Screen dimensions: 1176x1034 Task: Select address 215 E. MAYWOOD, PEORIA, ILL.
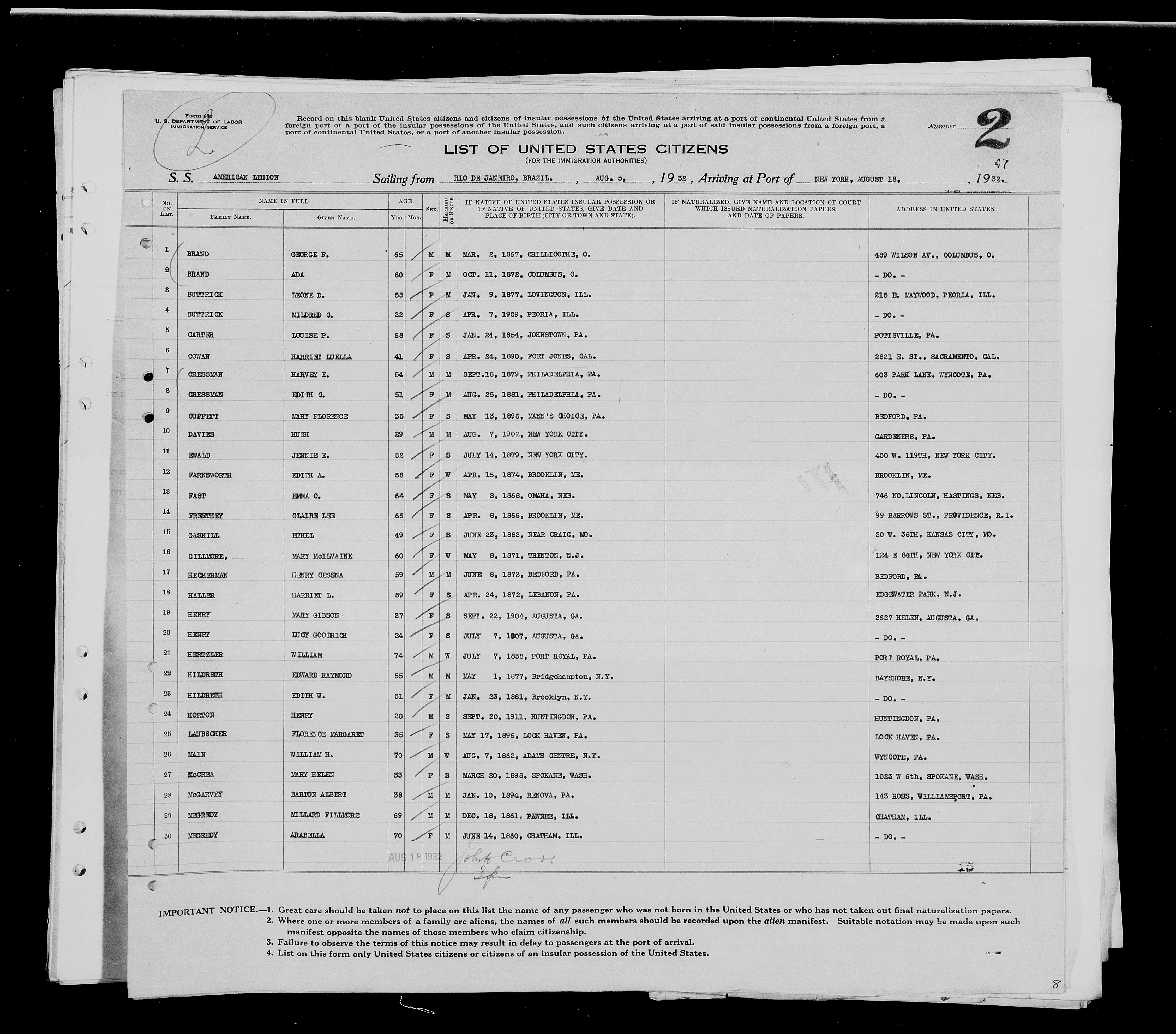934,295
